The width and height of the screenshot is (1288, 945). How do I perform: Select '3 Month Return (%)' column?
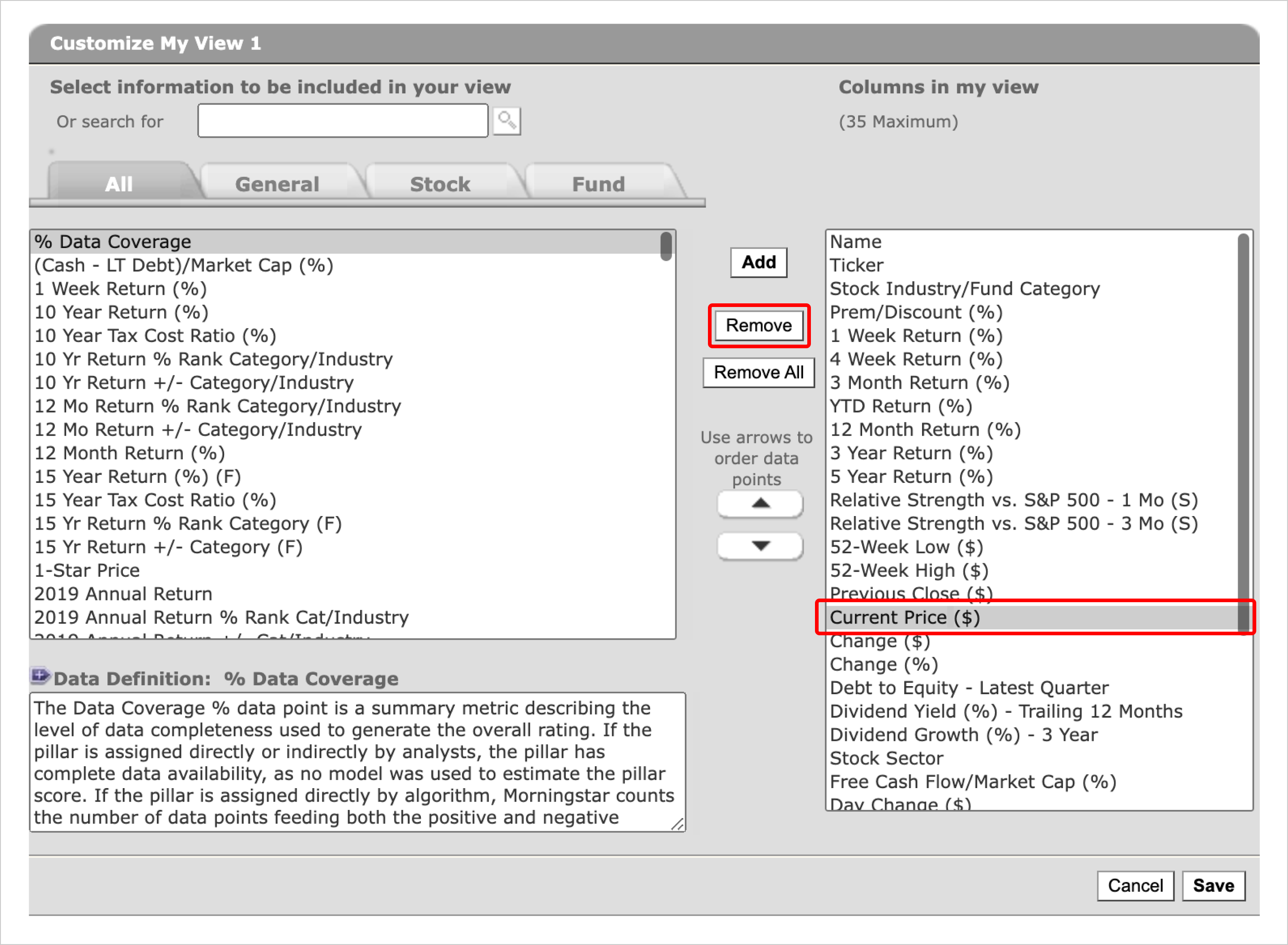(x=1032, y=383)
